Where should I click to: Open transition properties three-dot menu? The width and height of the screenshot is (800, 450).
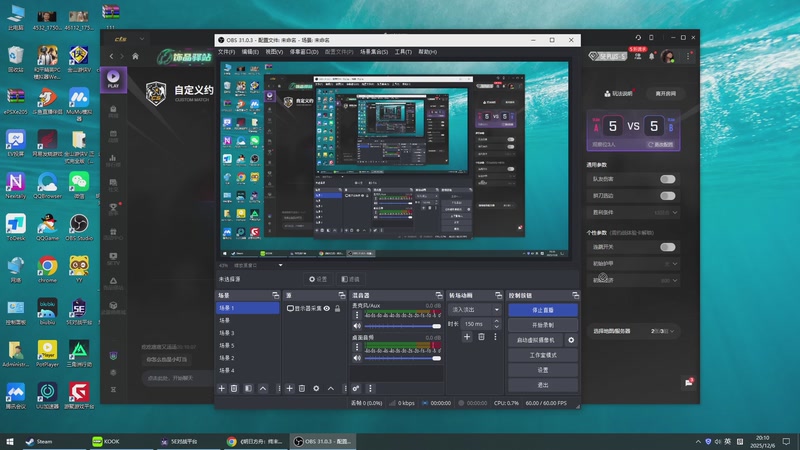pyautogui.click(x=495, y=337)
